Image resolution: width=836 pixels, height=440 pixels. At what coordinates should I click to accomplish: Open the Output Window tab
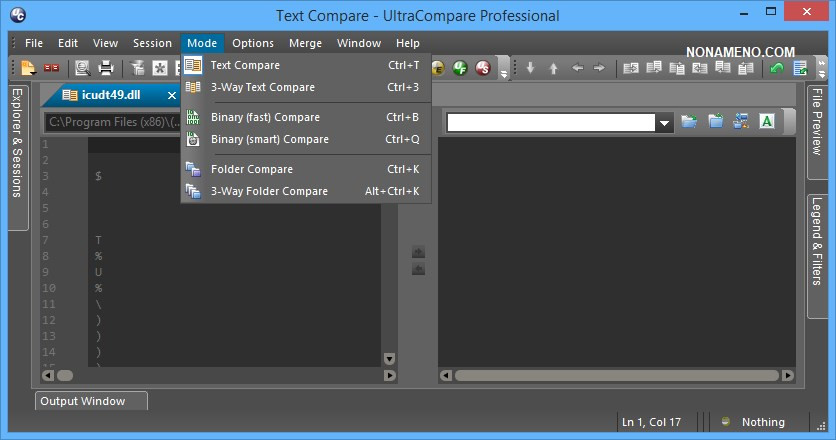[x=83, y=401]
